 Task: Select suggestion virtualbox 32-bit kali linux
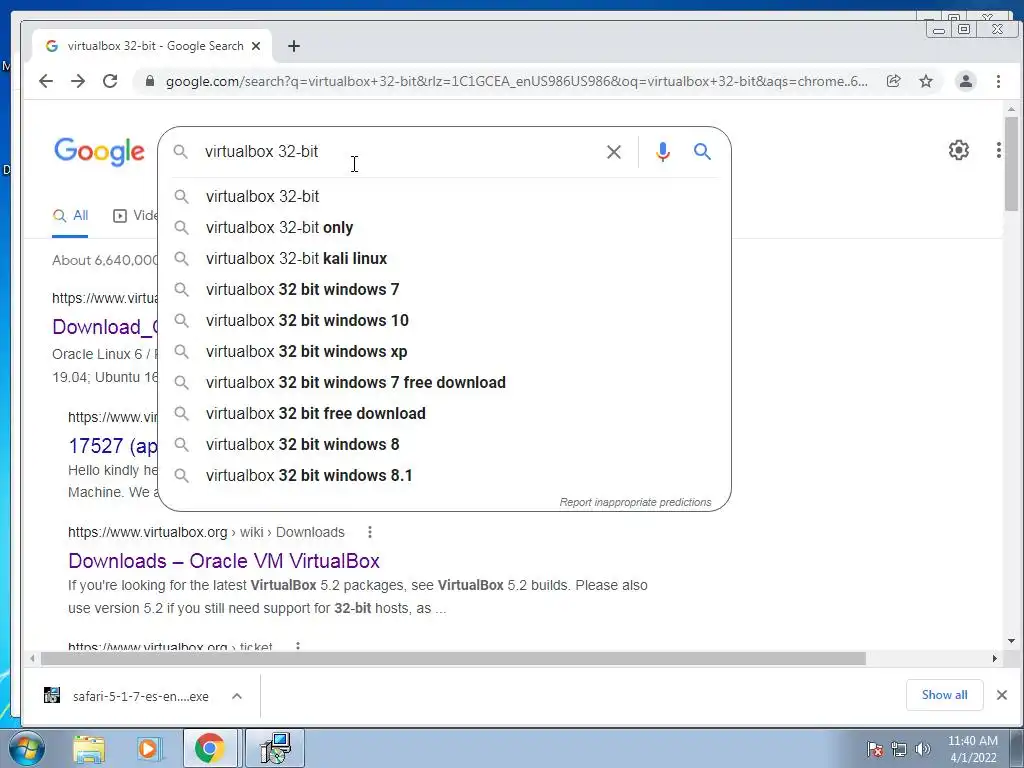pos(444,259)
